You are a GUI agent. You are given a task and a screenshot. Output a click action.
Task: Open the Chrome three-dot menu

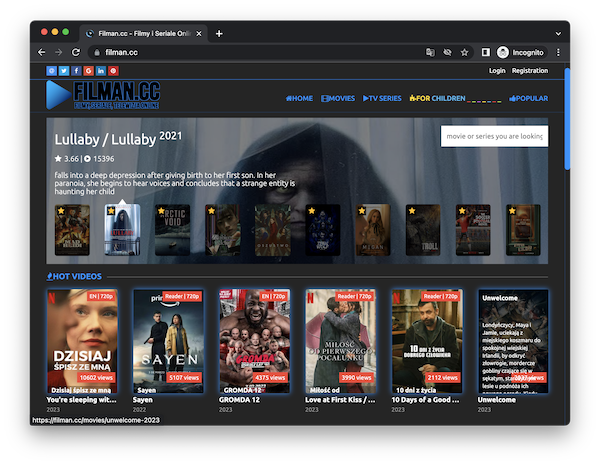click(558, 52)
